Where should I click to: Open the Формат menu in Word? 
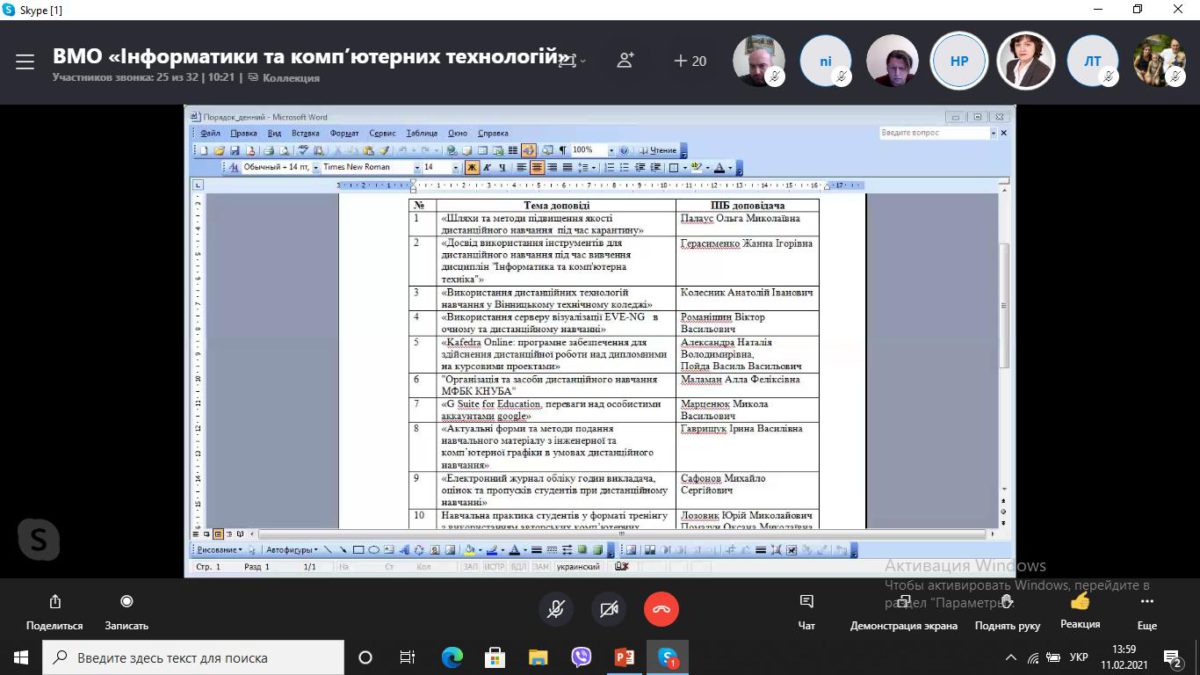tap(344, 133)
